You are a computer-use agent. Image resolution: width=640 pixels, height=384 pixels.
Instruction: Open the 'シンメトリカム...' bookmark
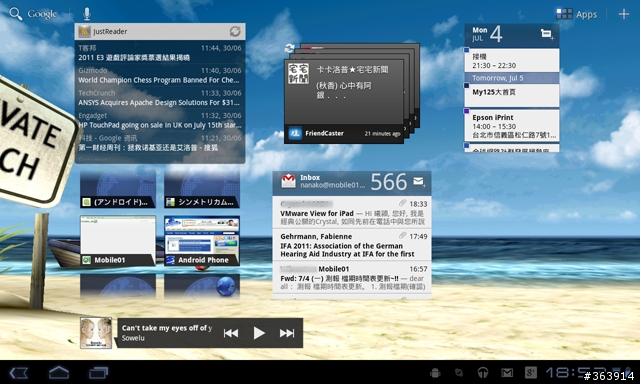202,190
